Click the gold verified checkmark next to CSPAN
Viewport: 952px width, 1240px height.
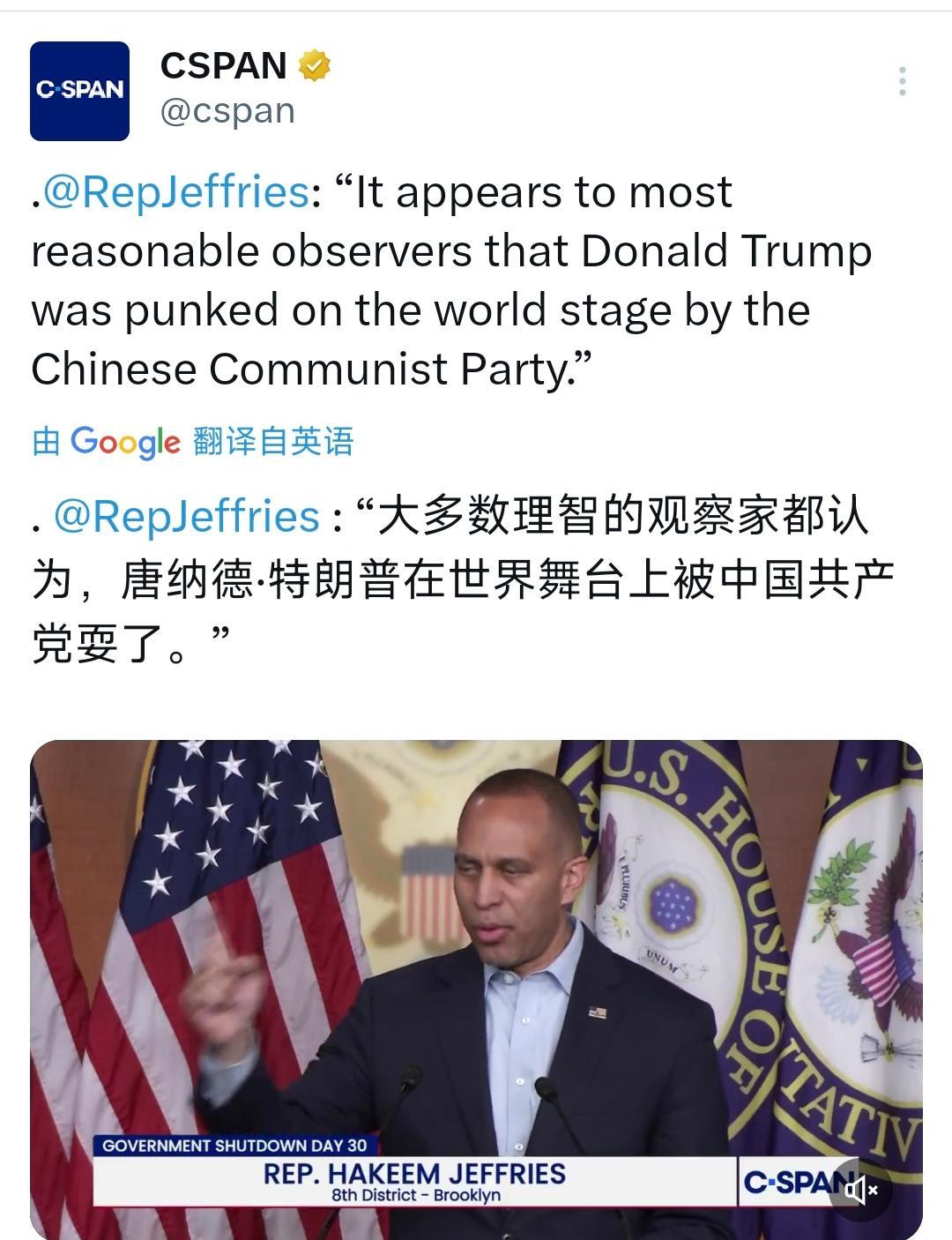[x=316, y=65]
